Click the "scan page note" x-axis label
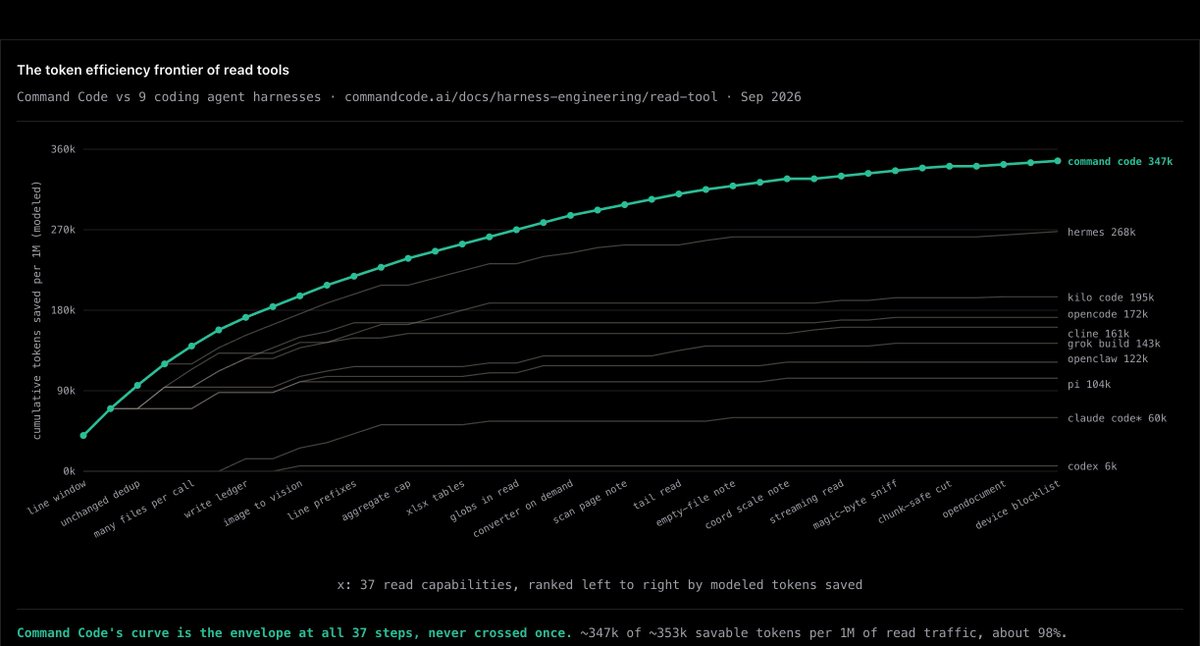The image size is (1200, 646). point(591,503)
